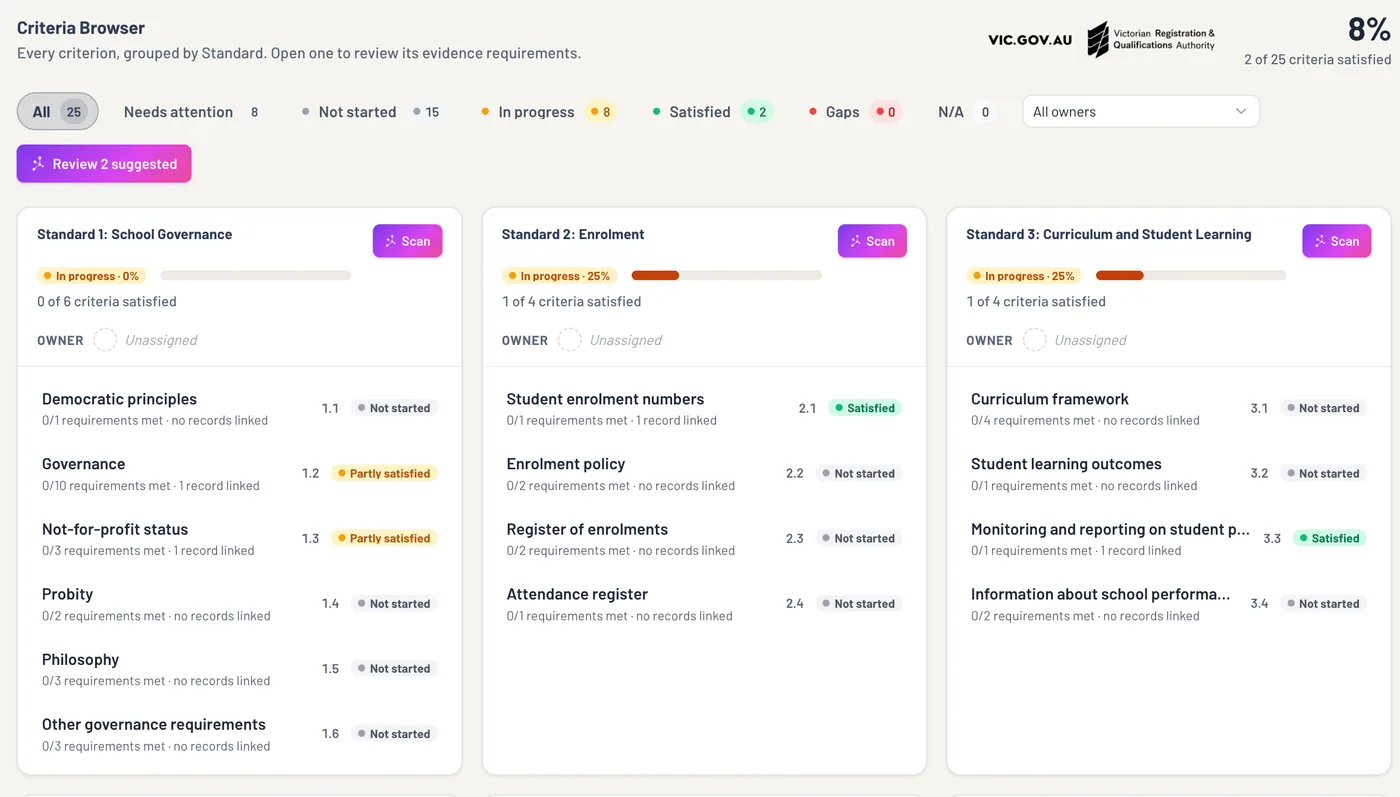Open the Attendance register criterion
Screen dimensions: 1400x797
coord(704,604)
